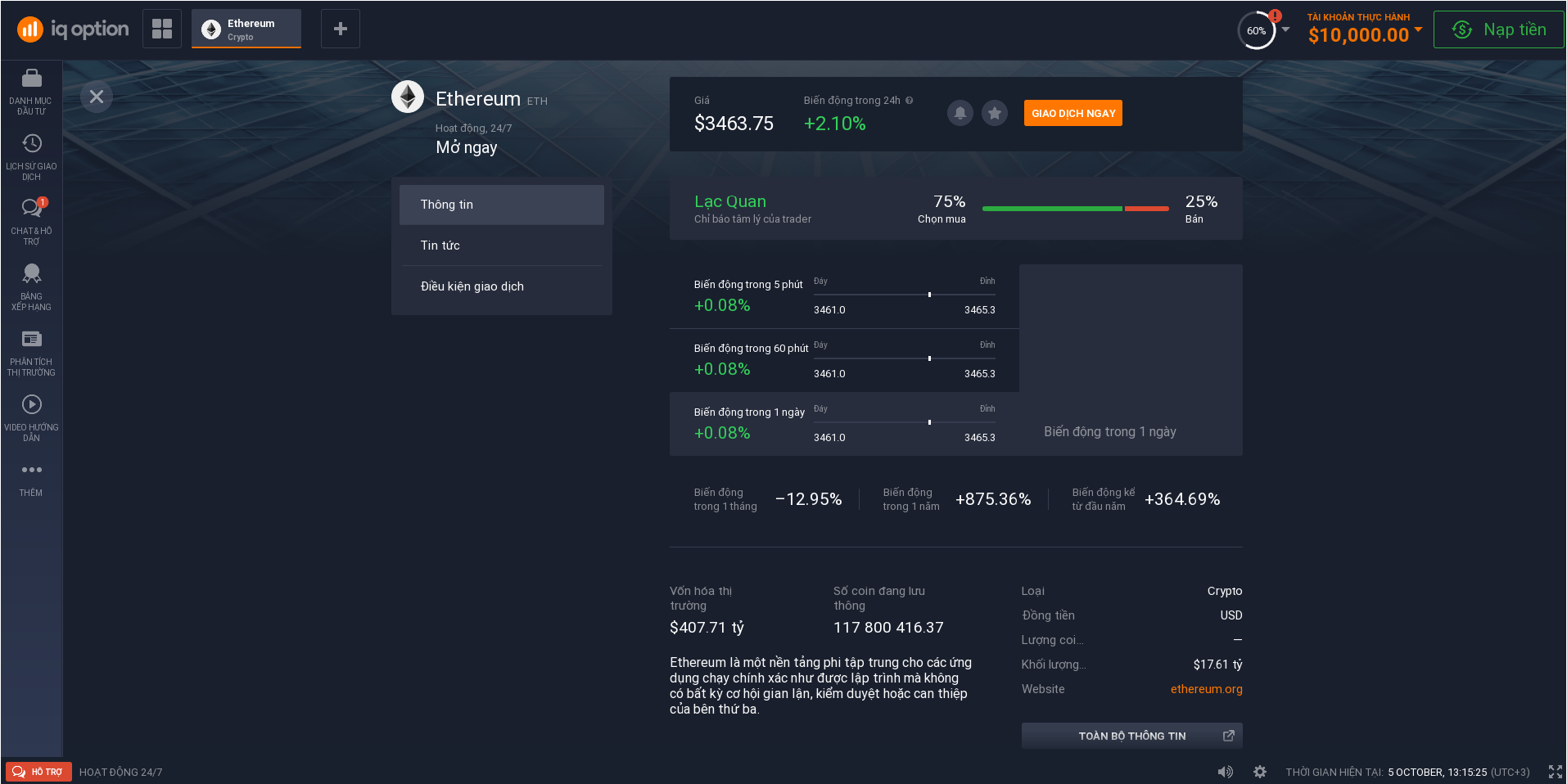Screen dimensions: 1567x784
Task: Open the asset grid layout icon
Action: 162,29
